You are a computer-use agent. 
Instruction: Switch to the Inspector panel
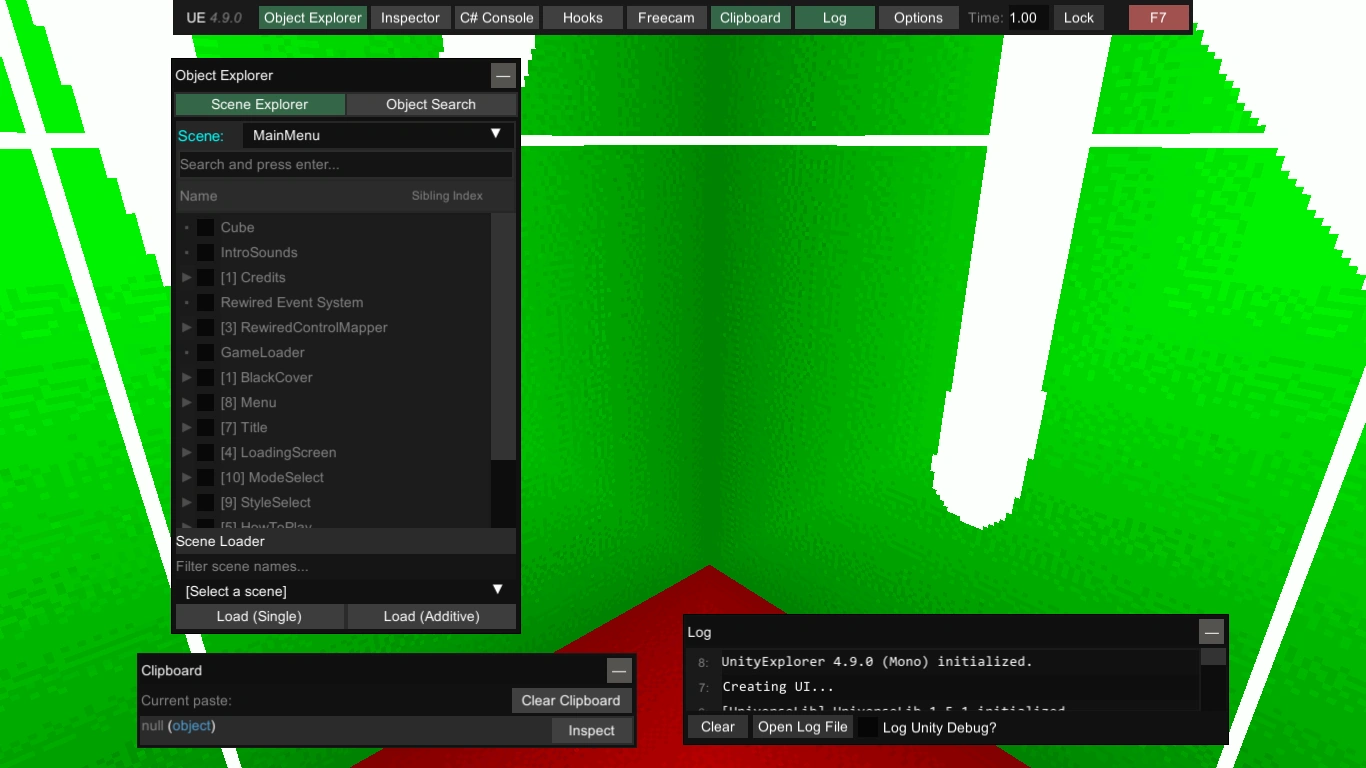(x=409, y=17)
